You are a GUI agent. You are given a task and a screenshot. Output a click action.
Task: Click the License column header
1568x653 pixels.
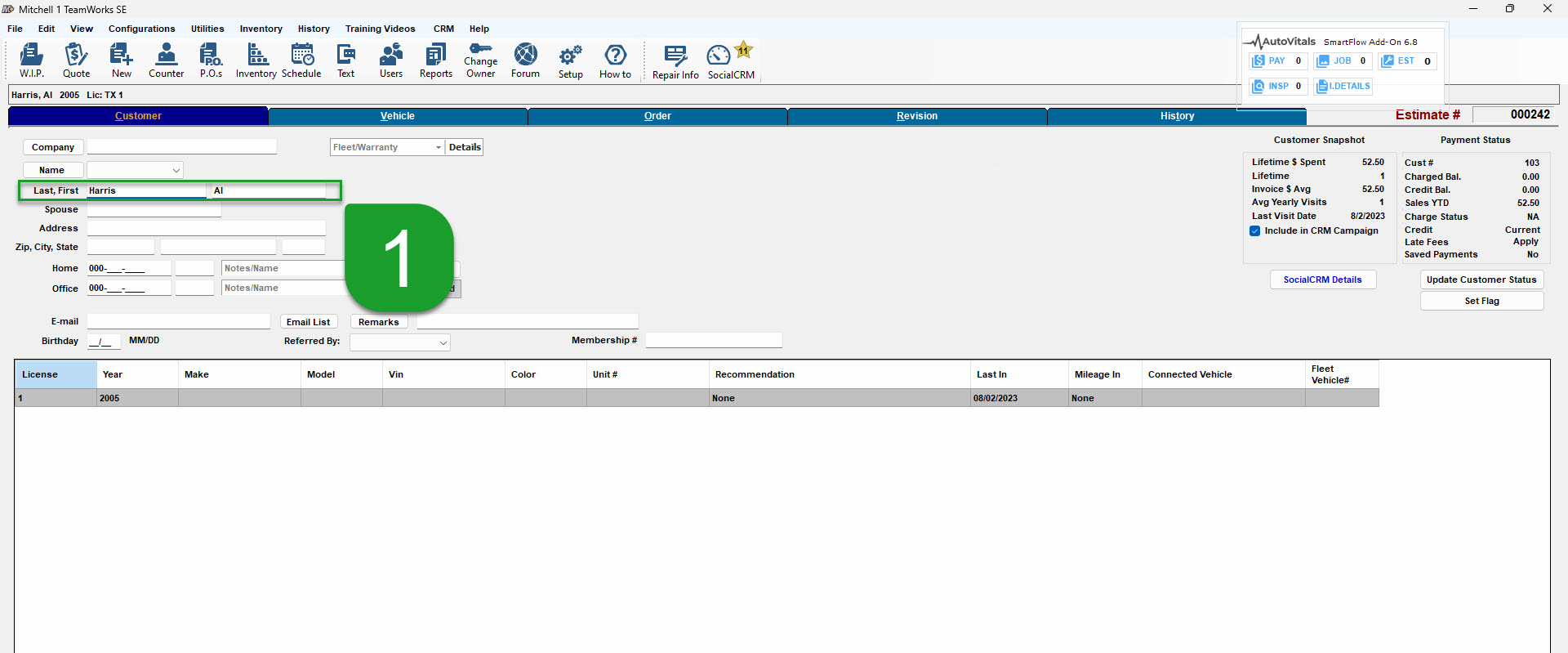[56, 374]
